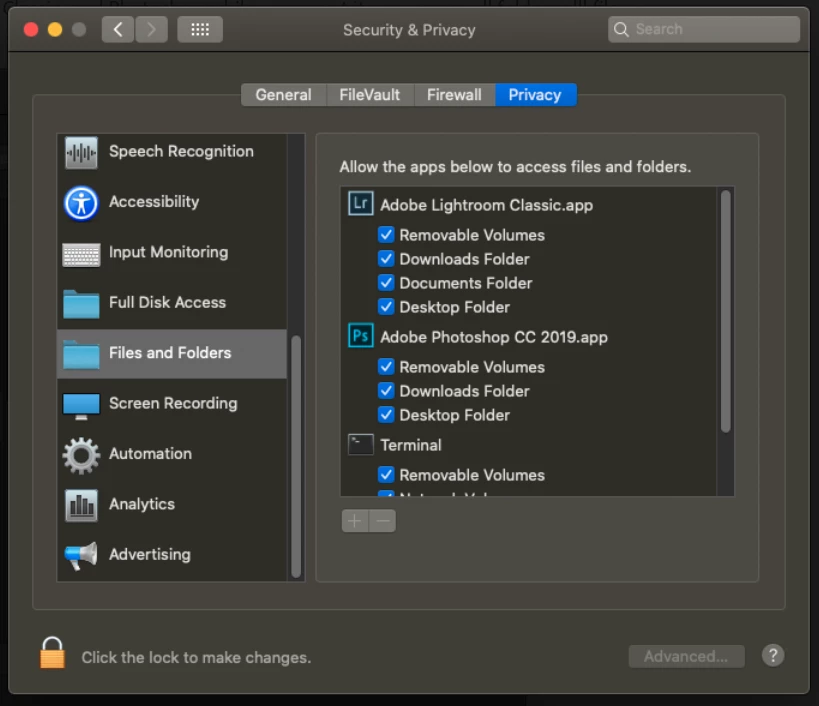Choose Accessibility in the privacy list
This screenshot has width=819, height=706.
pos(172,202)
